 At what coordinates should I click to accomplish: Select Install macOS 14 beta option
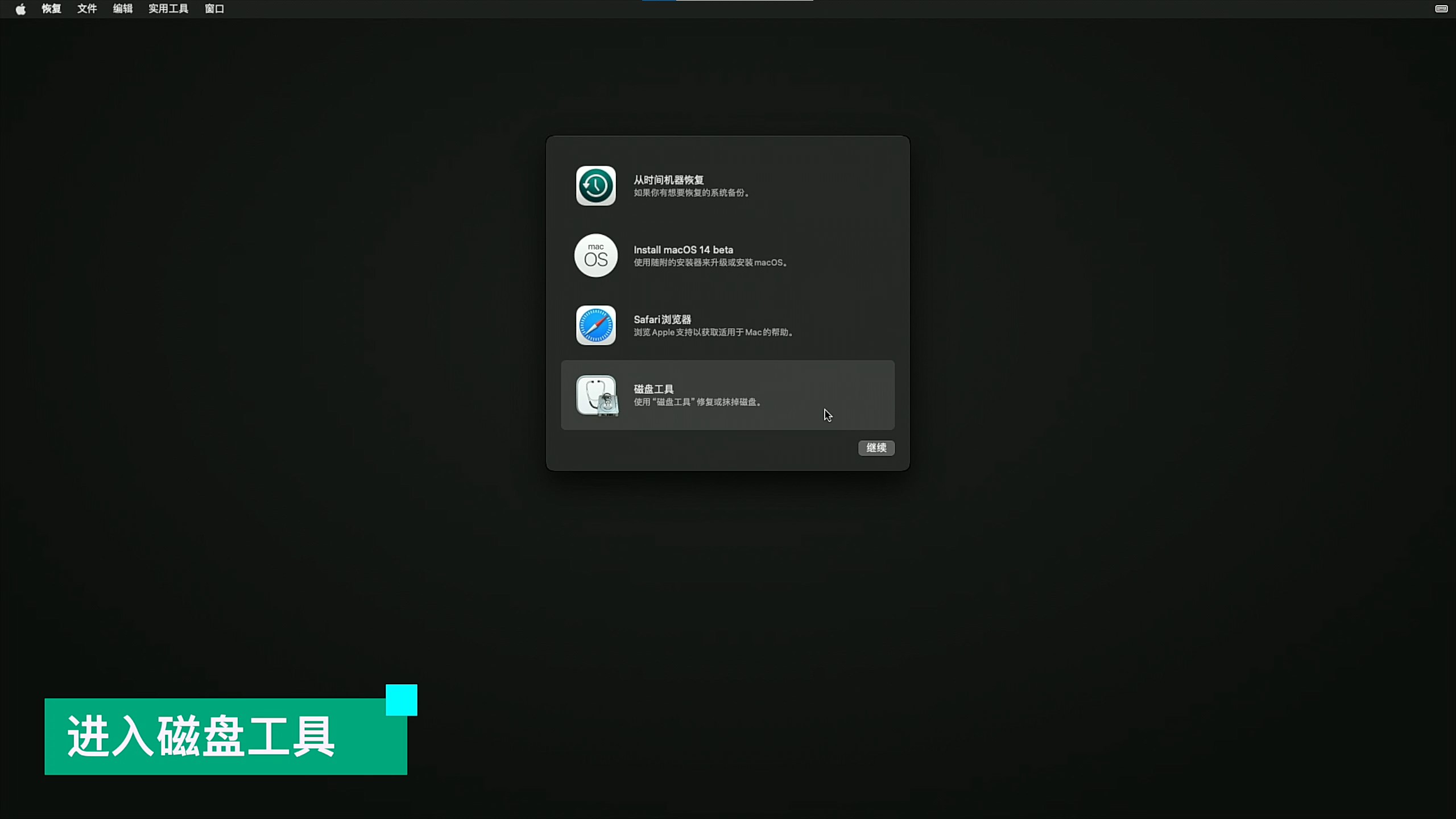point(683,250)
